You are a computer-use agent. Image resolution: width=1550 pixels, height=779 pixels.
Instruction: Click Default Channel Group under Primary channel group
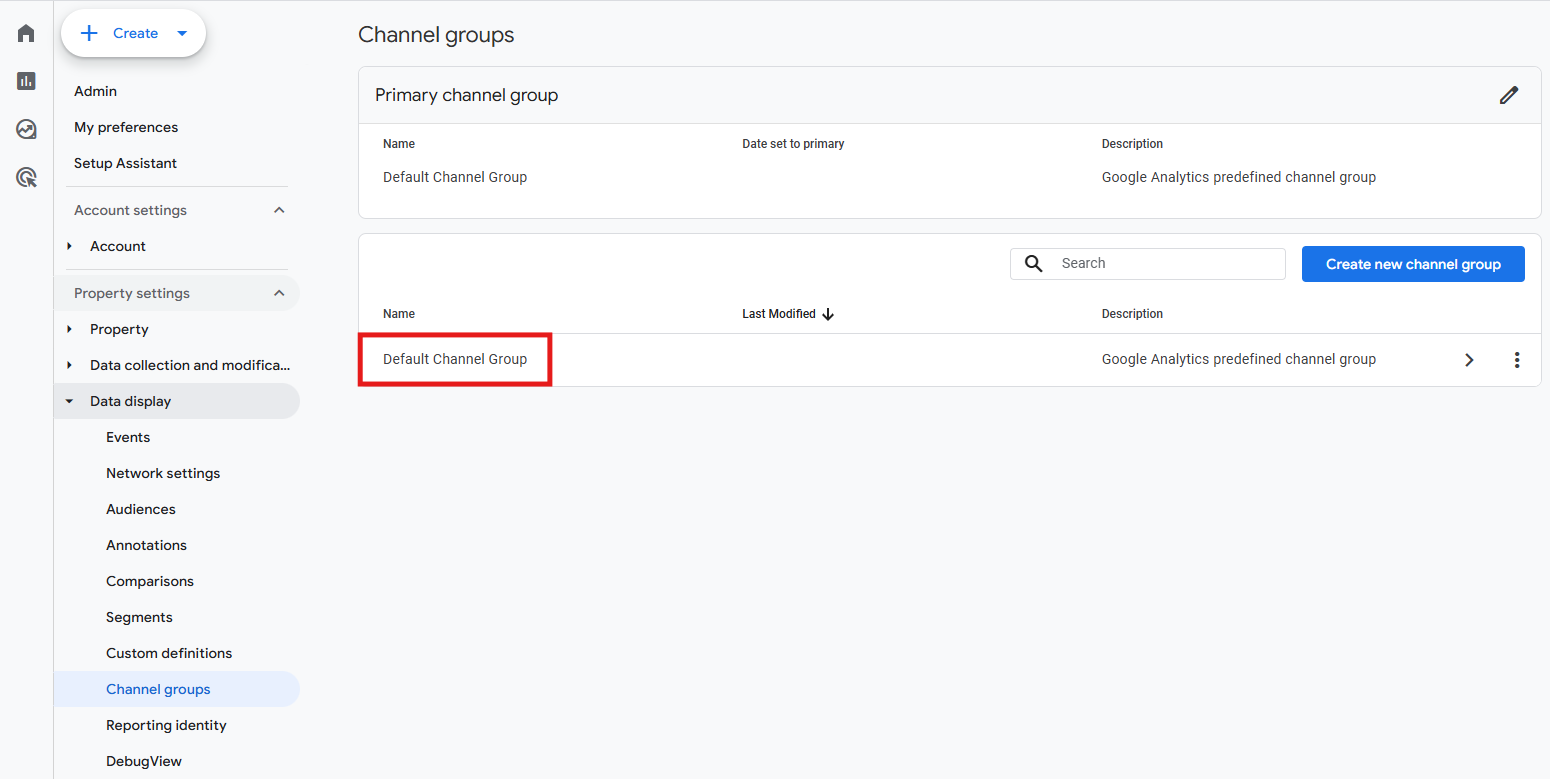tap(455, 177)
